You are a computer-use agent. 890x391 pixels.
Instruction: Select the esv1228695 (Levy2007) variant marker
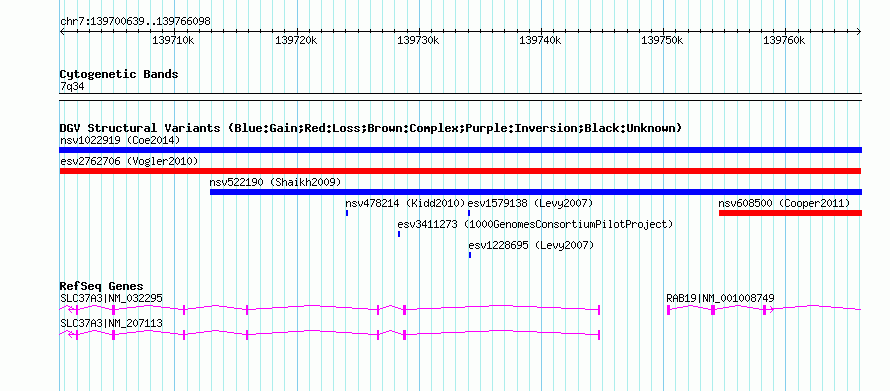click(x=470, y=255)
